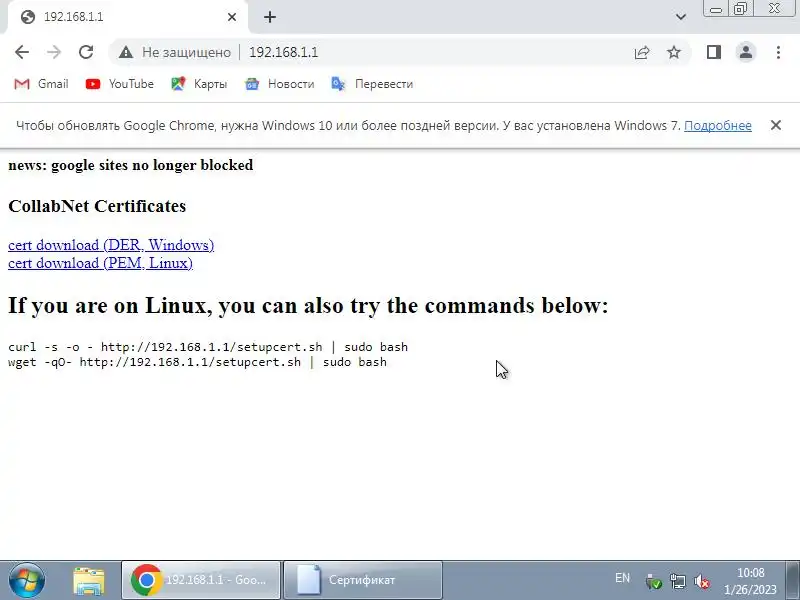Dismiss the Chrome update infobar
This screenshot has height=600, width=800.
pyautogui.click(x=776, y=125)
